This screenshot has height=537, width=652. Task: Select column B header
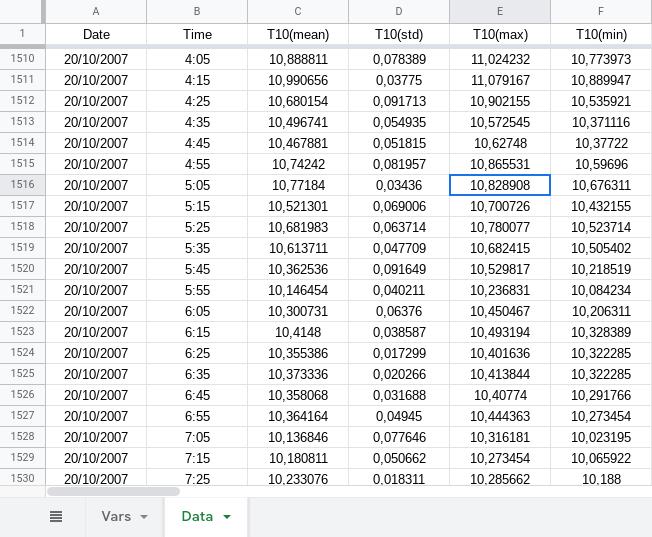[197, 12]
